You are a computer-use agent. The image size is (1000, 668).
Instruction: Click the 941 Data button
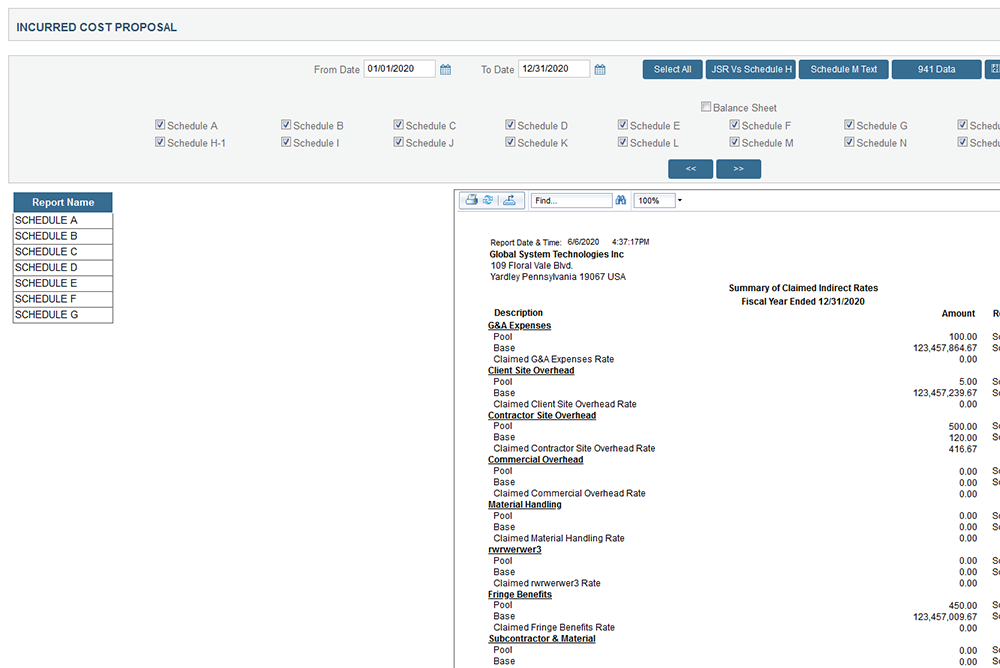coord(936,69)
